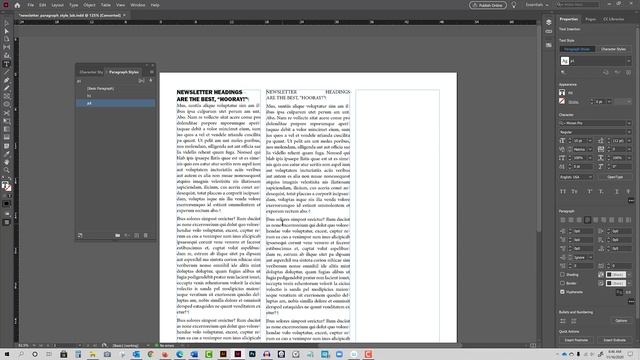This screenshot has height=360, width=640.
Task: Open the paragraph style p1 dropdown
Action: coord(629,61)
